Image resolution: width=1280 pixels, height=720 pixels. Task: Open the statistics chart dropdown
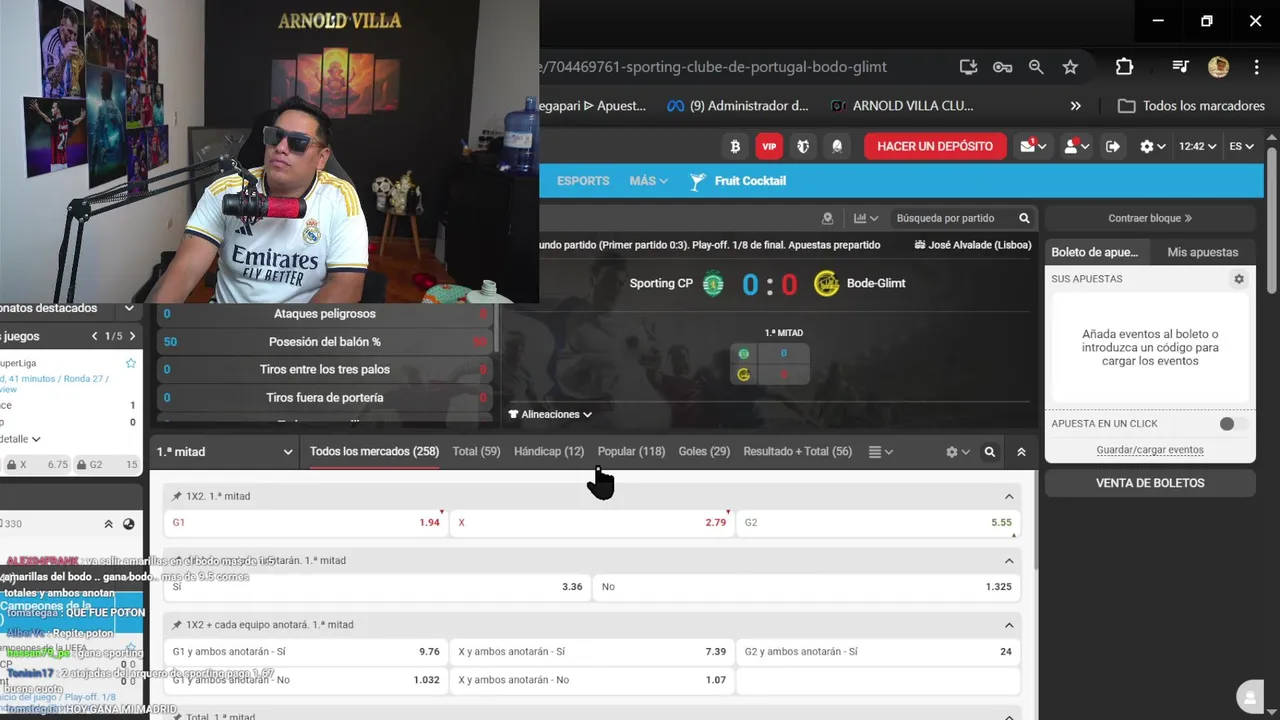click(866, 218)
